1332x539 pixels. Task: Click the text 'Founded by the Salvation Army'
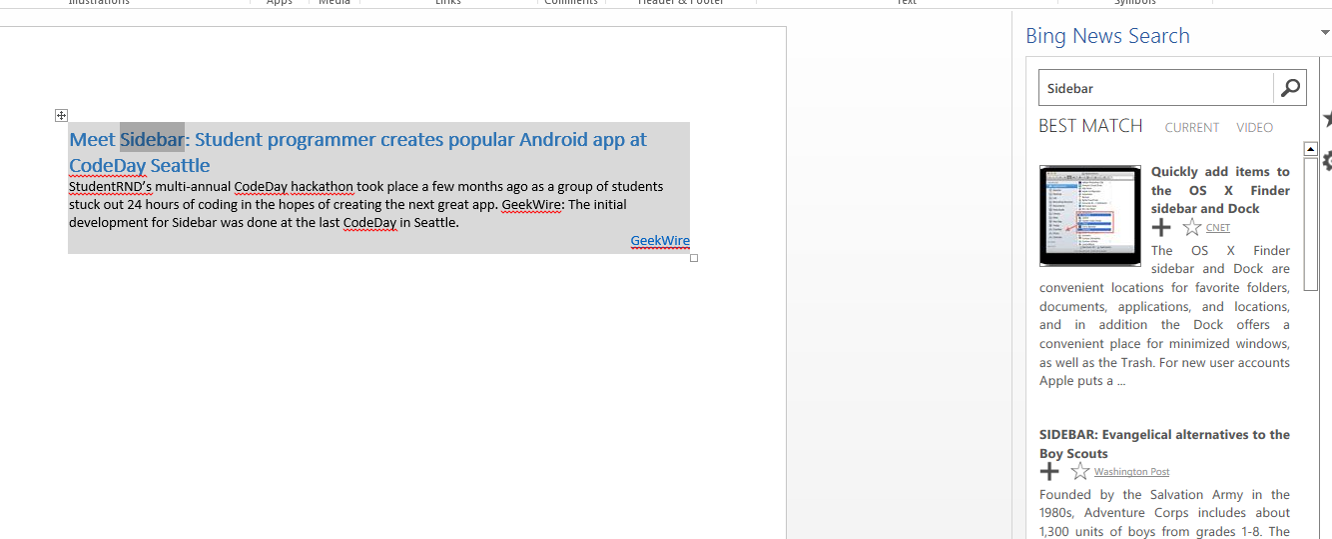click(1164, 495)
